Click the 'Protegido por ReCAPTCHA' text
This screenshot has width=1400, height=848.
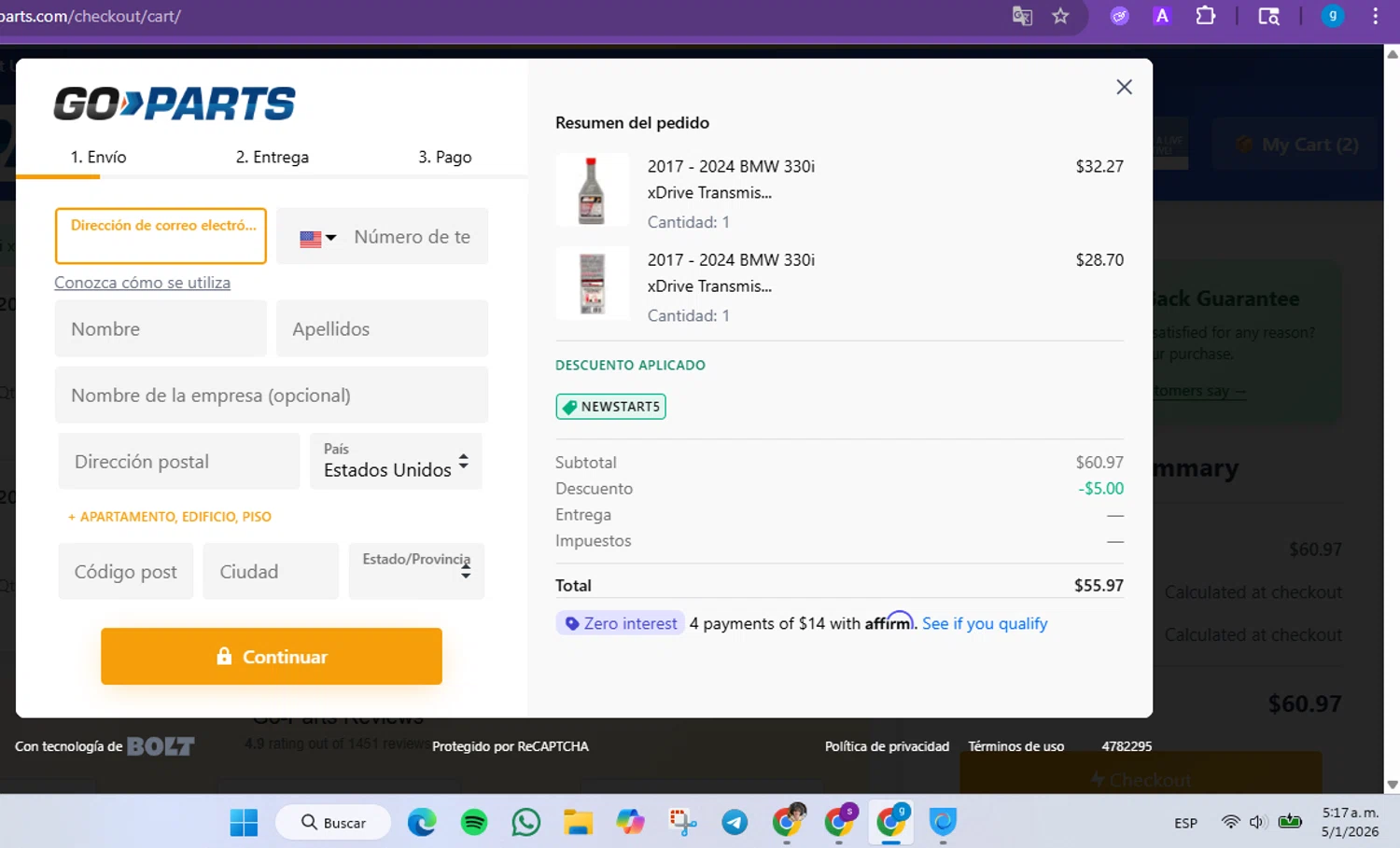click(x=511, y=746)
